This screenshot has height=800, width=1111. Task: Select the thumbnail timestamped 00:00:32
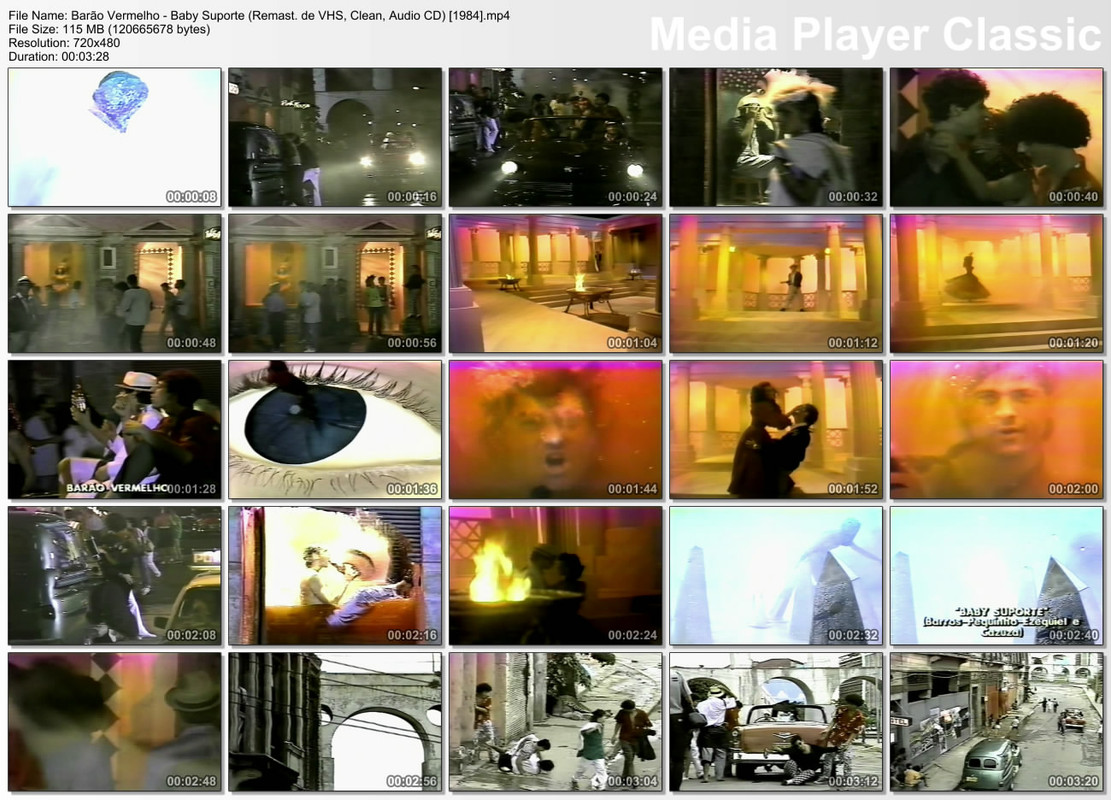click(776, 137)
